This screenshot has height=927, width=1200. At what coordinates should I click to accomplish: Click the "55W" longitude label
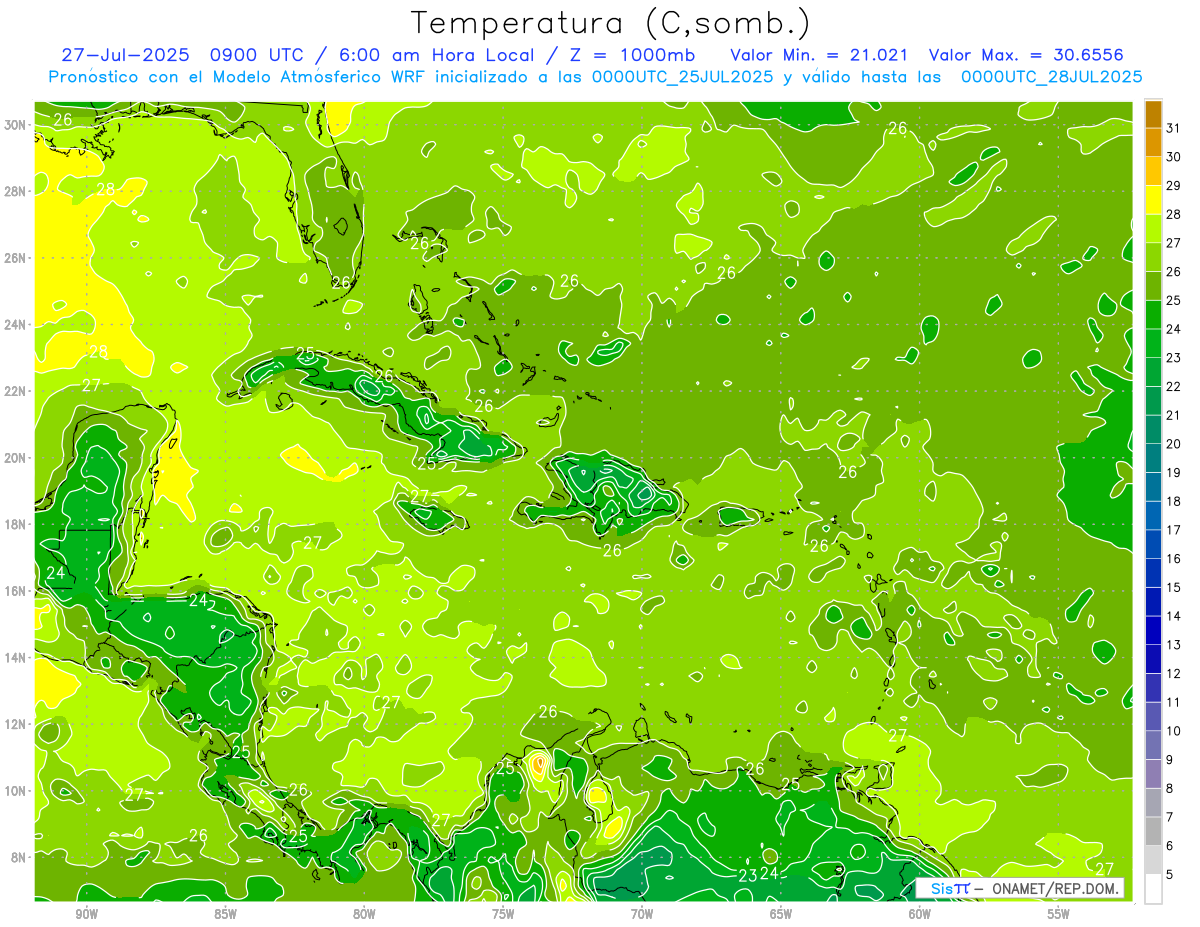[1059, 914]
